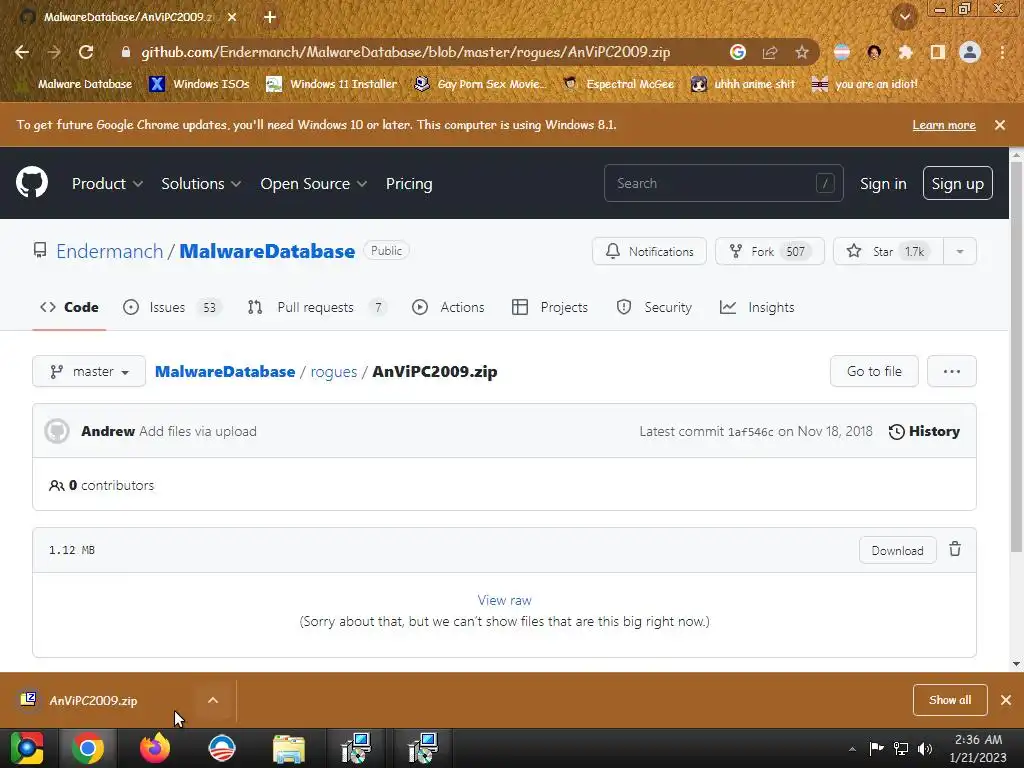Open downloaded AnViPC2009.zip file
Image resolution: width=1024 pixels, height=768 pixels.
pyautogui.click(x=93, y=701)
